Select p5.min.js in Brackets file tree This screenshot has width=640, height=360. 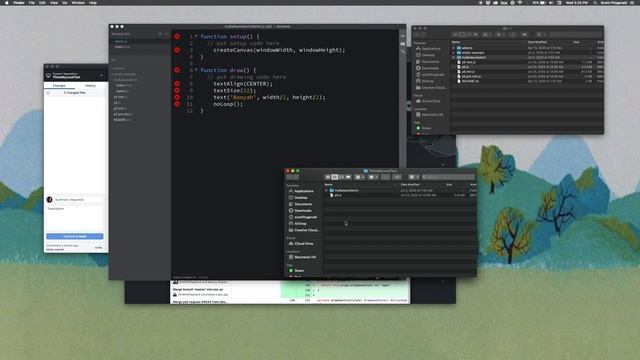(119, 109)
